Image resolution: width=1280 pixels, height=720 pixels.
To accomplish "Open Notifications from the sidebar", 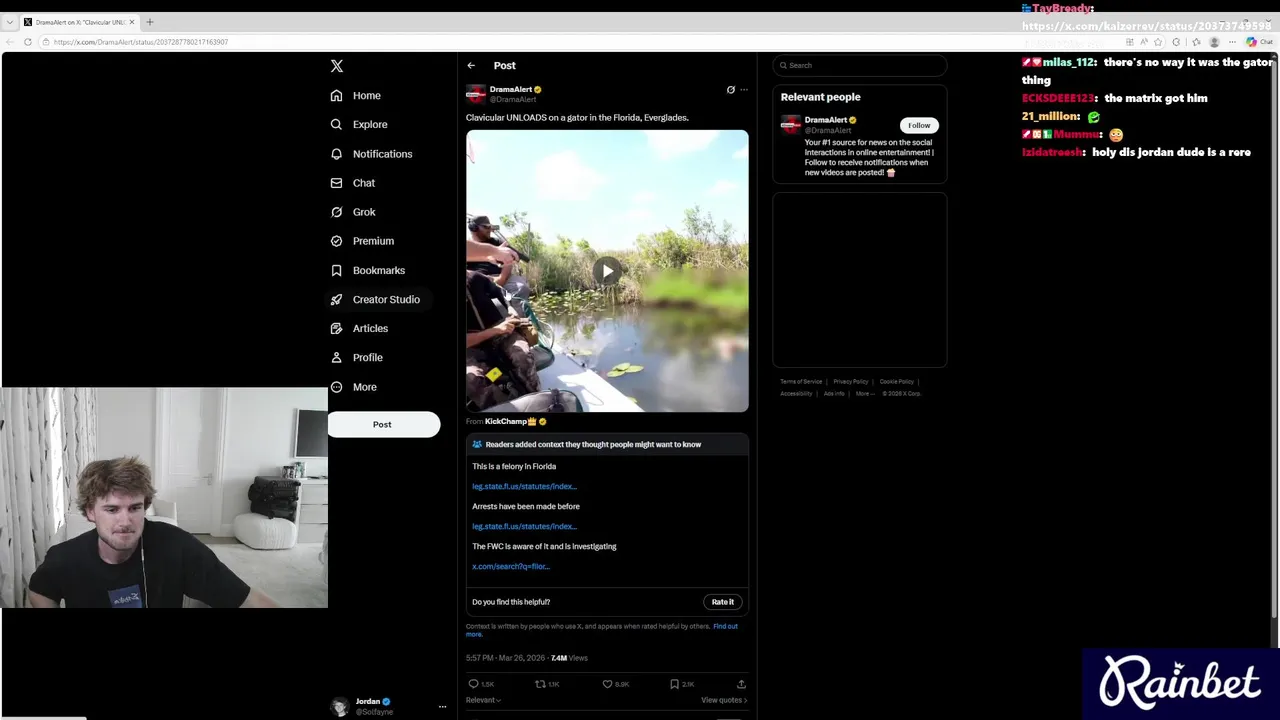I will pos(371,154).
